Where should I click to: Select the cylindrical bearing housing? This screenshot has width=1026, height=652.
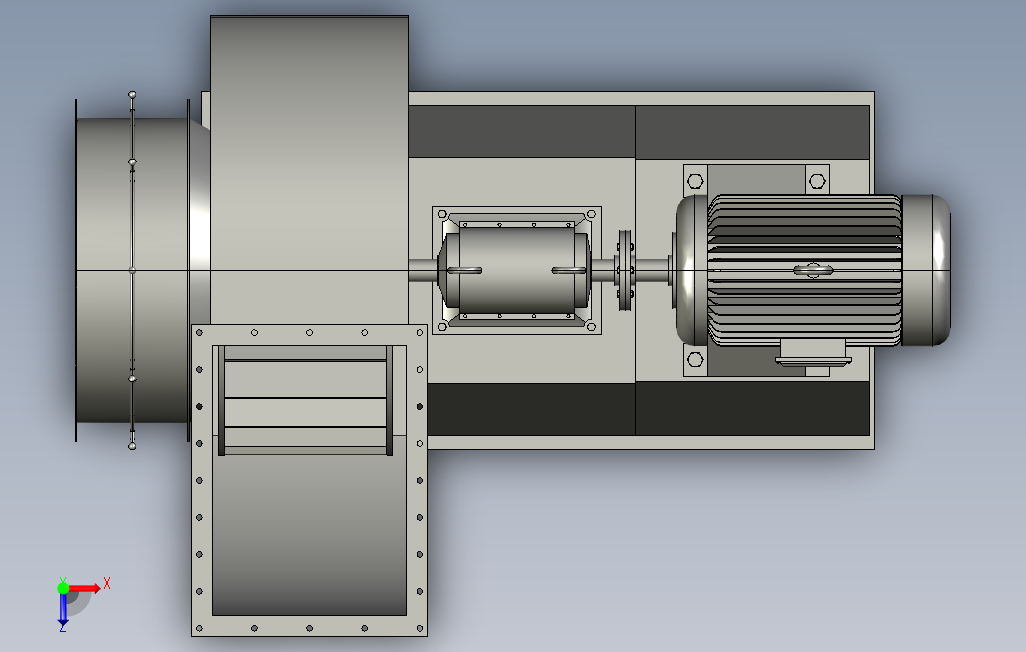point(516,270)
